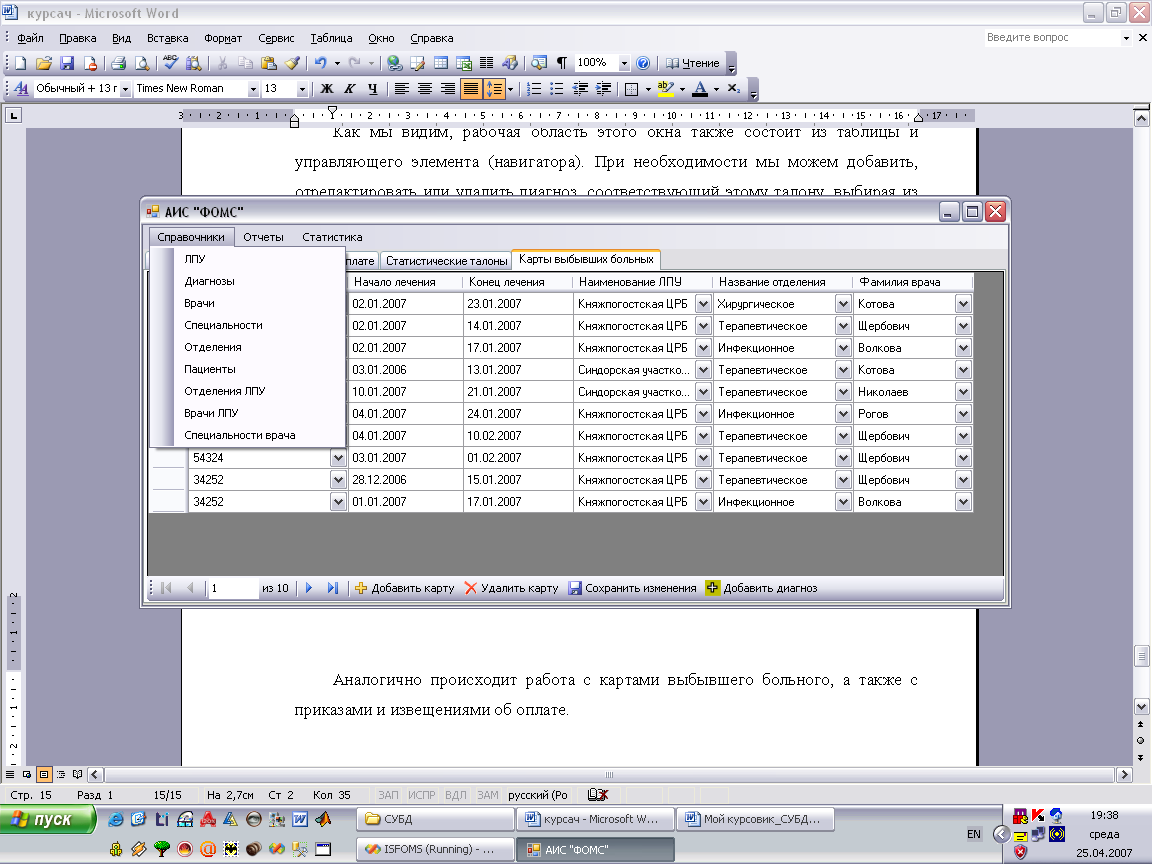Open the Times New Roman font dropdown

pyautogui.click(x=253, y=89)
